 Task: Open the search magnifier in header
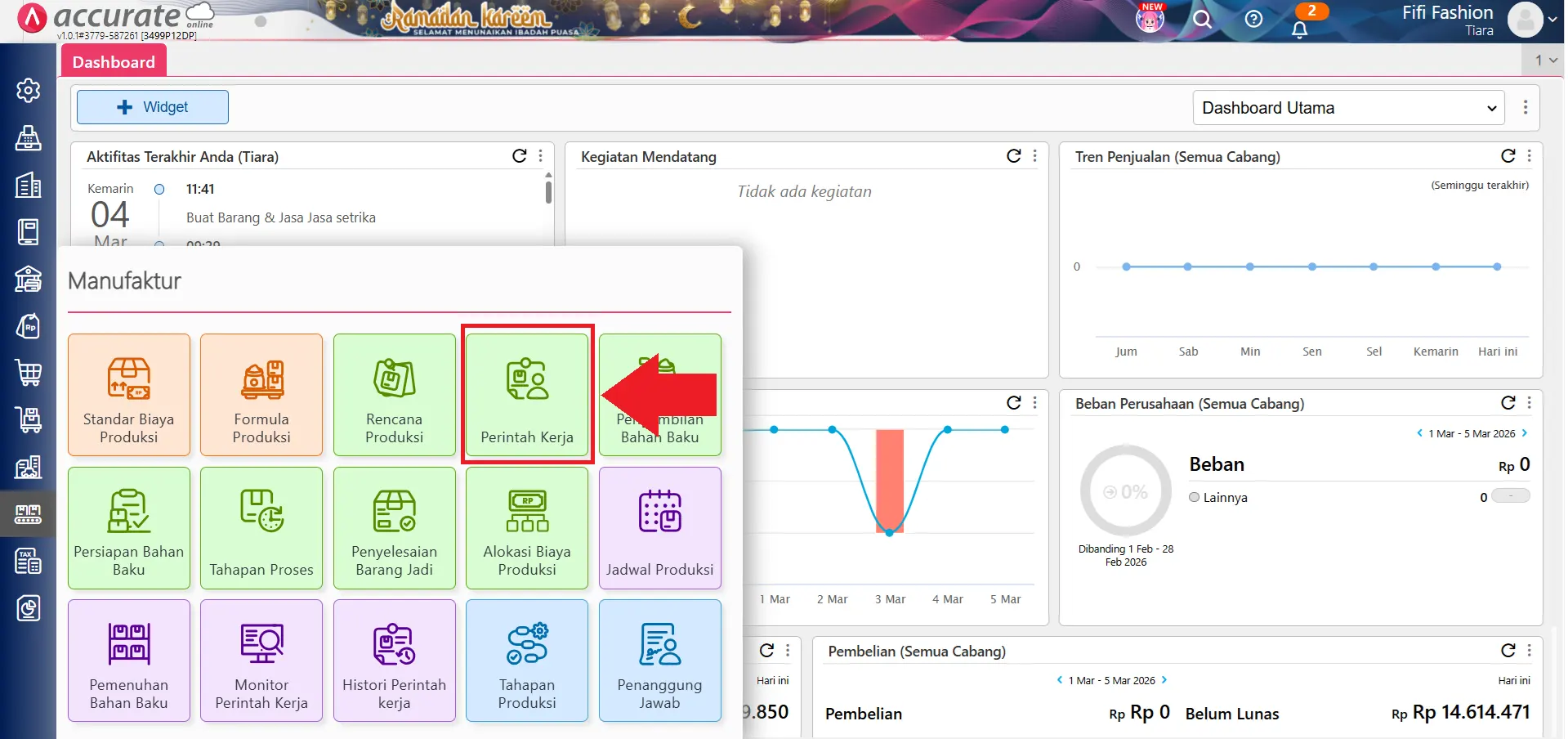1202,20
